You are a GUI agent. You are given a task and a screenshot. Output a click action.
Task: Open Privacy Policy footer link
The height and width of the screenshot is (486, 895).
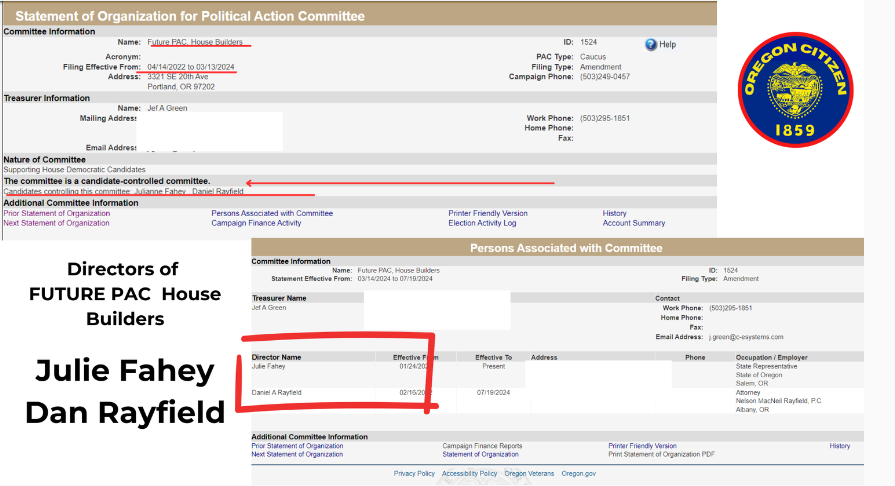pyautogui.click(x=414, y=473)
